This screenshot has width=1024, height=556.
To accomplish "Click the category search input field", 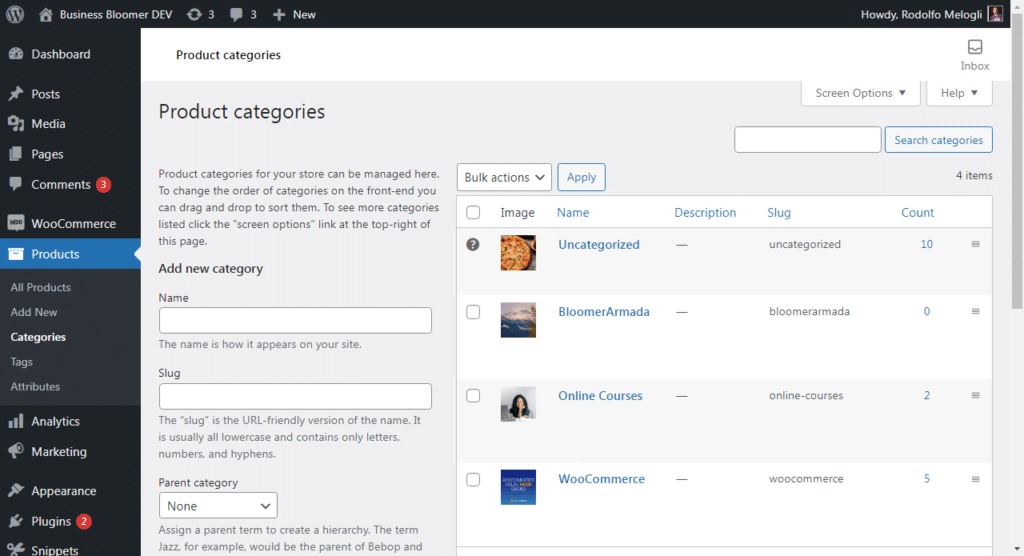I will point(808,140).
